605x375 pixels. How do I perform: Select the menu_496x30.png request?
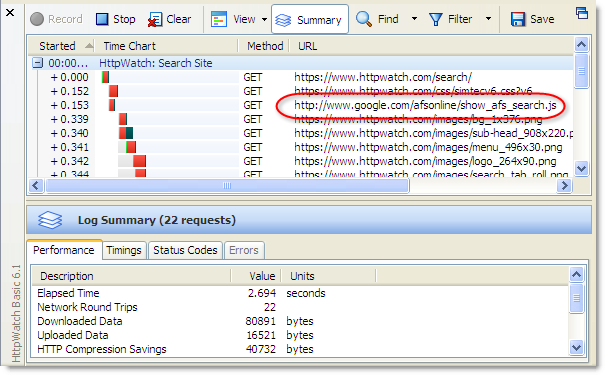pyautogui.click(x=428, y=147)
